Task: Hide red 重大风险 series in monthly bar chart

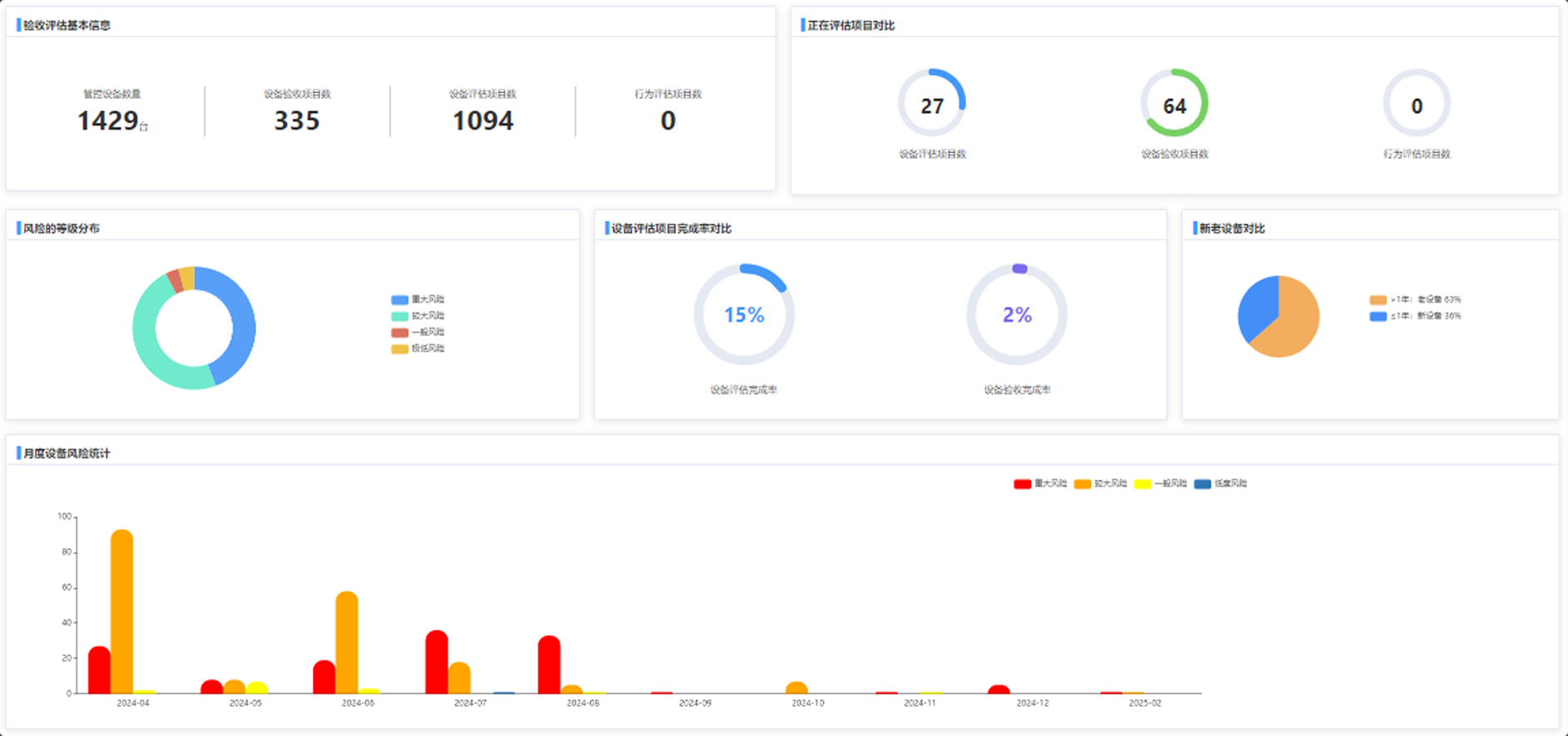Action: click(x=1040, y=483)
